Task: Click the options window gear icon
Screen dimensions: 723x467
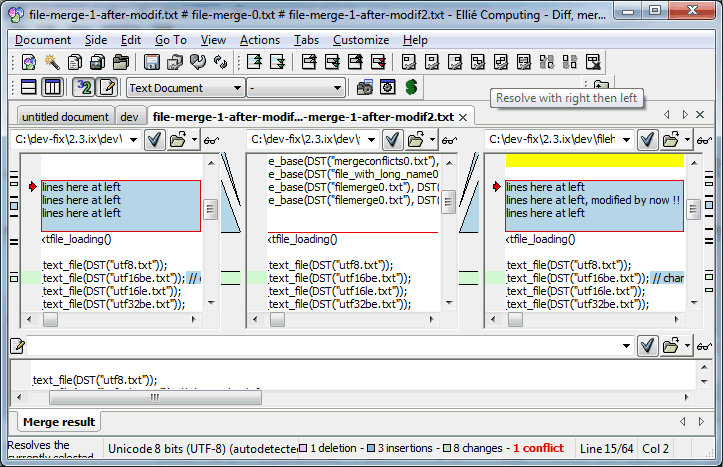Action: pos(388,87)
